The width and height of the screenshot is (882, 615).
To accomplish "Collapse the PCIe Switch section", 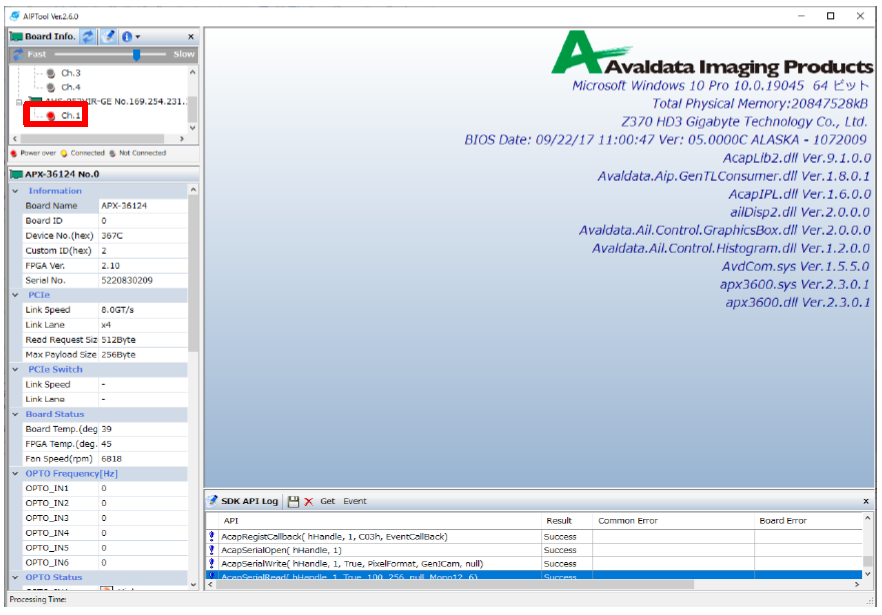I will (15, 369).
